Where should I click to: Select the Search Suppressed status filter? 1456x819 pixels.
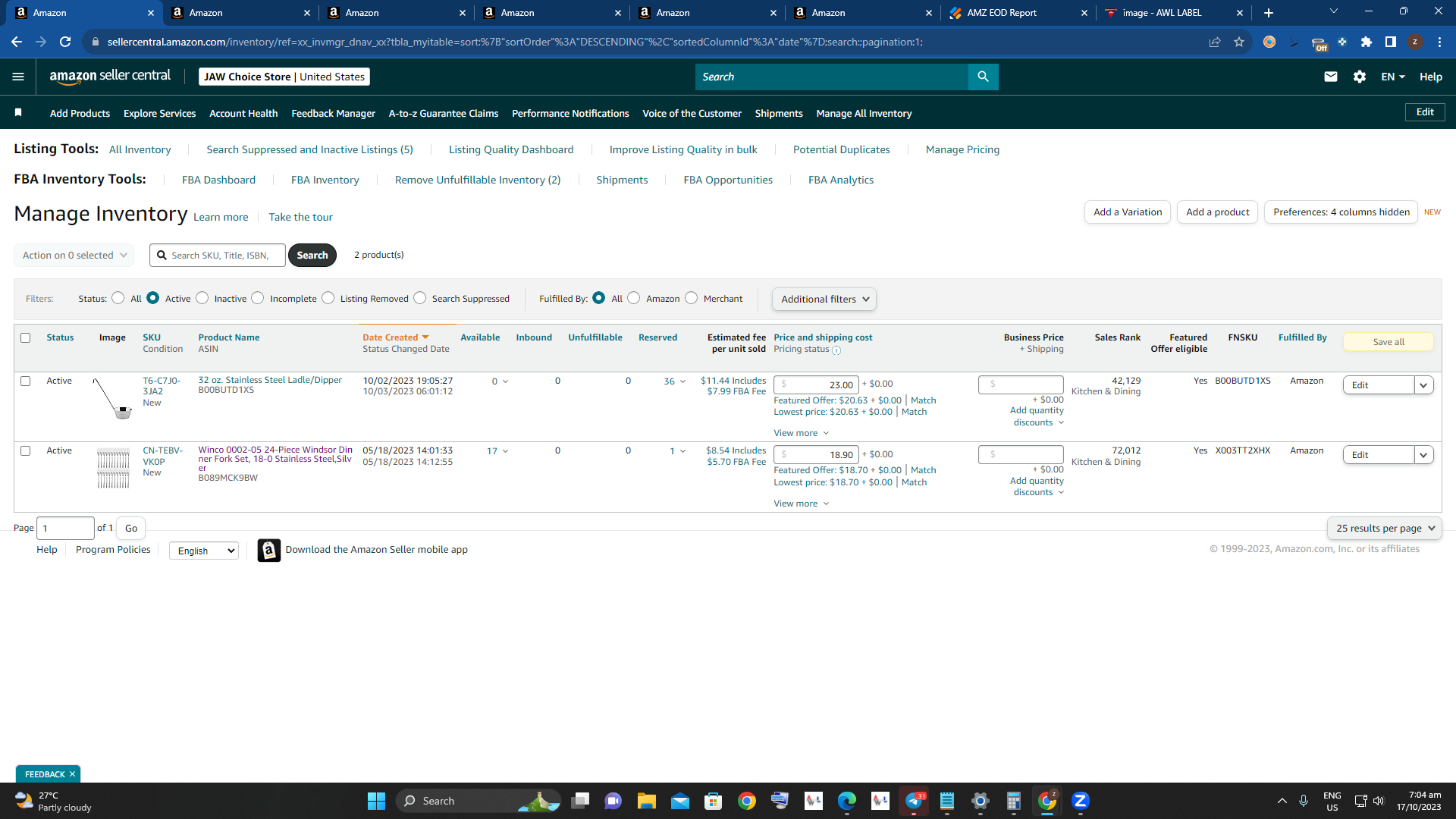pyautogui.click(x=419, y=298)
